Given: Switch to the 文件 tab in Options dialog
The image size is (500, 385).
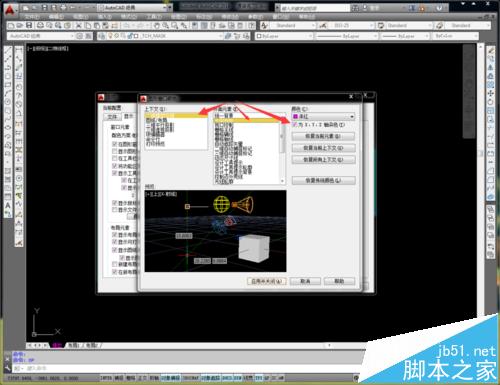Looking at the screenshot, I should click(112, 117).
